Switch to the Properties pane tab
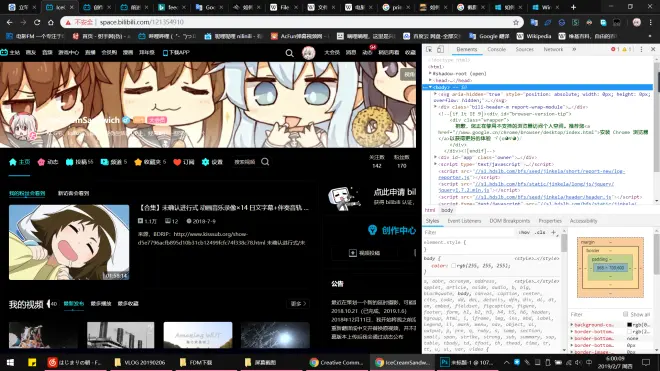The width and height of the screenshot is (660, 371). tap(550, 221)
